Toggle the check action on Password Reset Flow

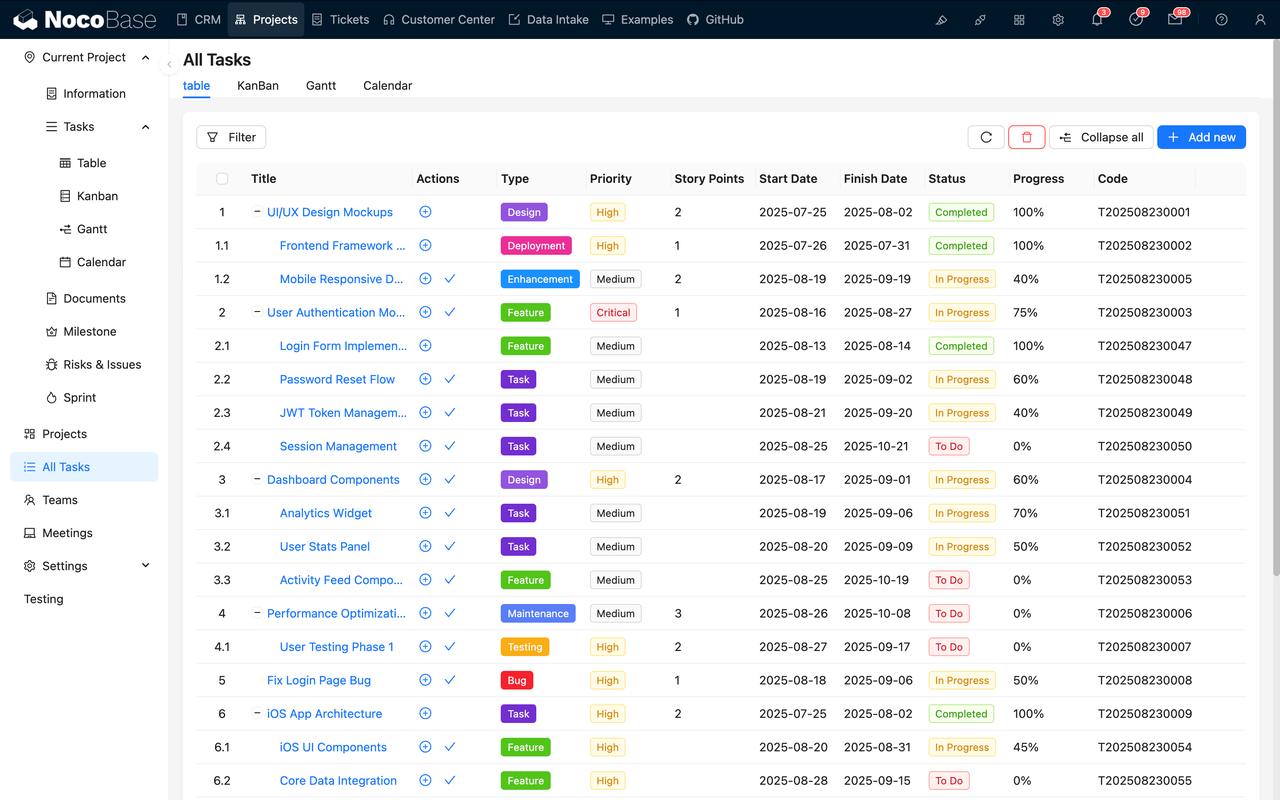450,379
